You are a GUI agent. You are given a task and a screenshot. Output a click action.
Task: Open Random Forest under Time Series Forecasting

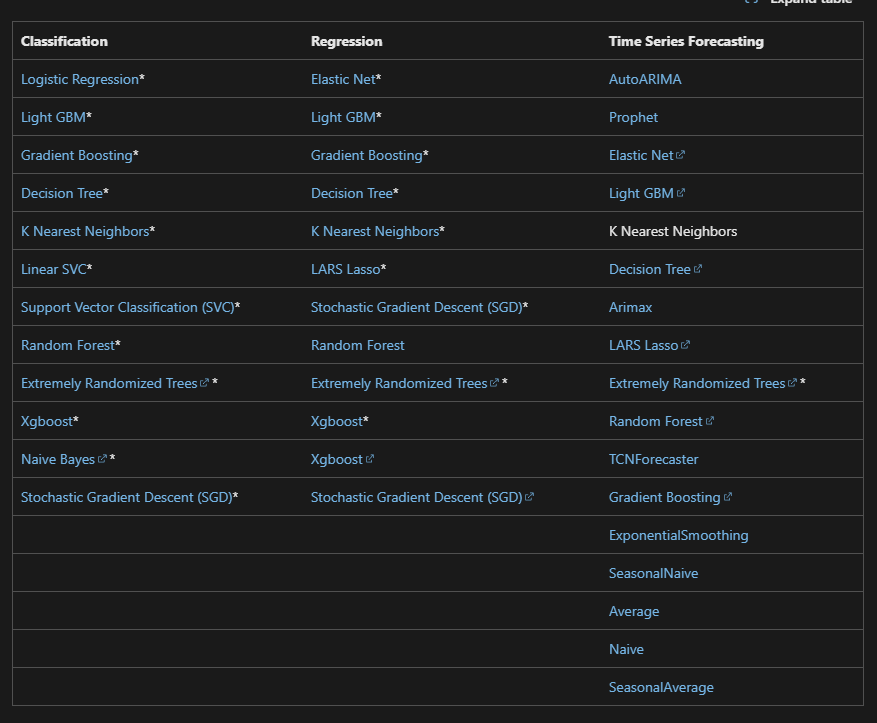pyautogui.click(x=661, y=422)
